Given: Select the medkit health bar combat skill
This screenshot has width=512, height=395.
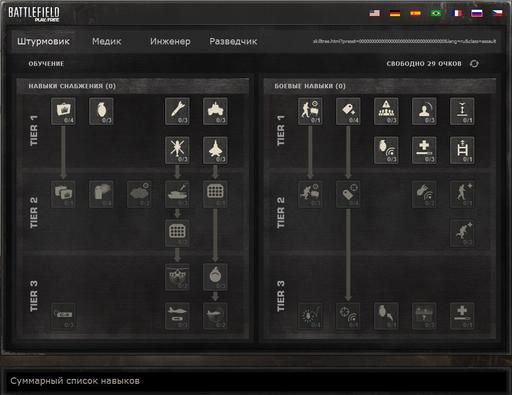Looking at the screenshot, I should (x=424, y=150).
